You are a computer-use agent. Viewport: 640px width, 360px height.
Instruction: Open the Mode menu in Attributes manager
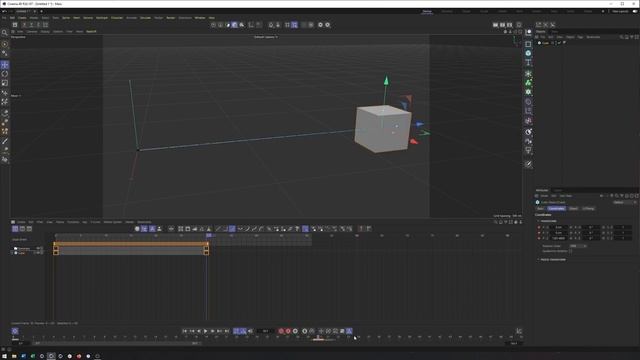(x=544, y=196)
